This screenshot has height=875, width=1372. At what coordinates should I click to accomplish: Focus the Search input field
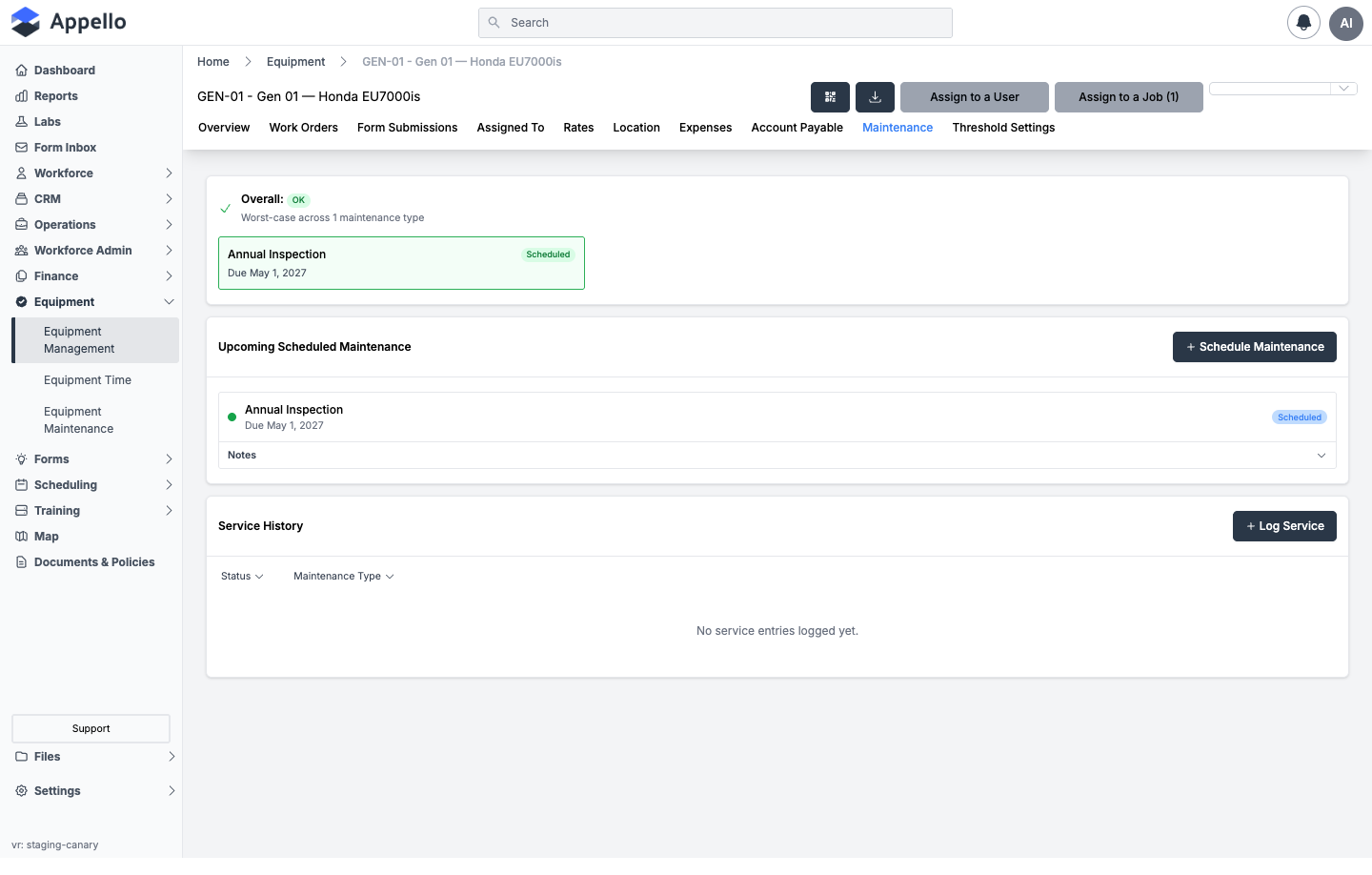(x=716, y=23)
